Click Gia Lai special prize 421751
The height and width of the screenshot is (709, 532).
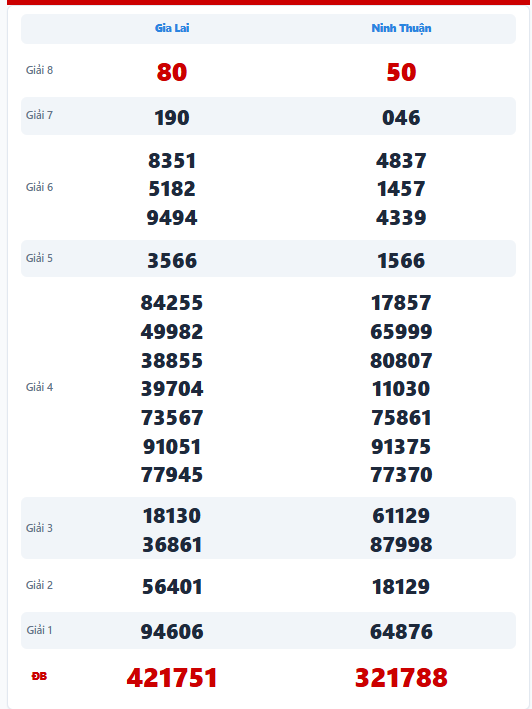[172, 677]
